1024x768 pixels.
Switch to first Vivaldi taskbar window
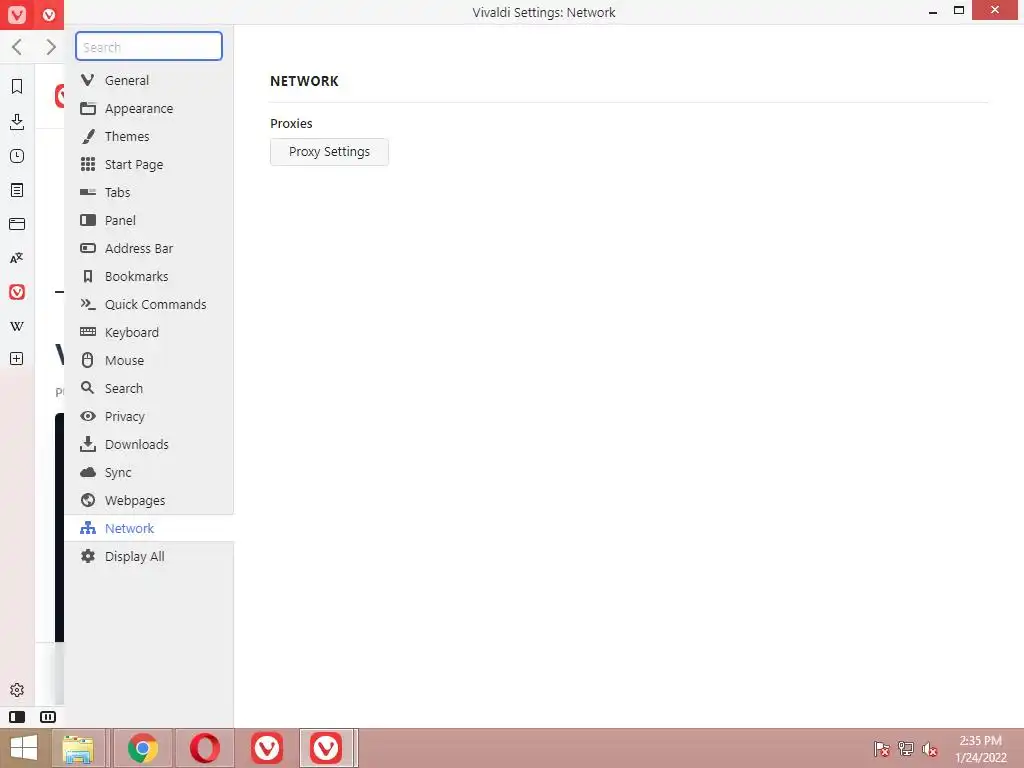(266, 748)
